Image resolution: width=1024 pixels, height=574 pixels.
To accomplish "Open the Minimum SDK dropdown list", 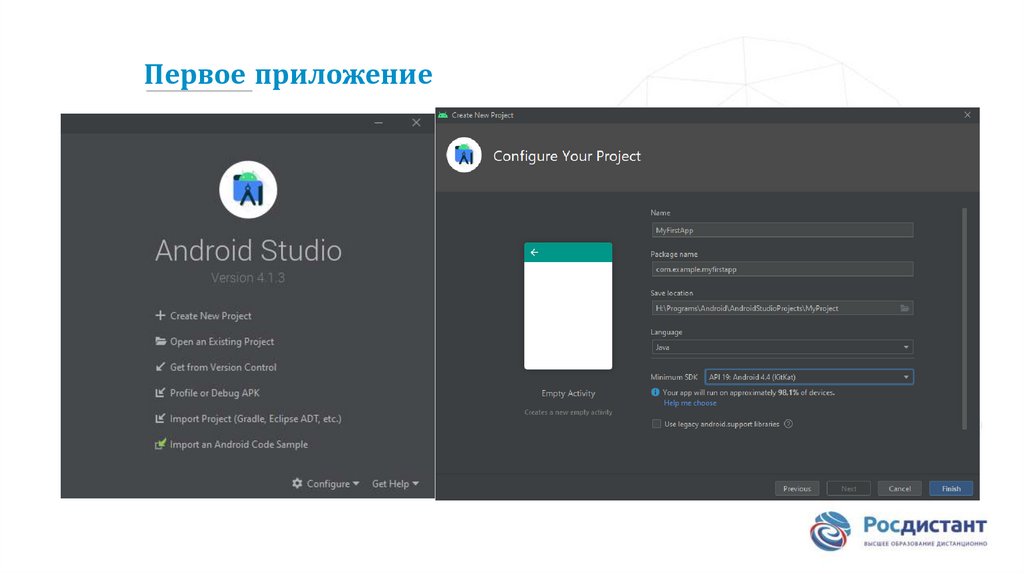I will pos(906,377).
